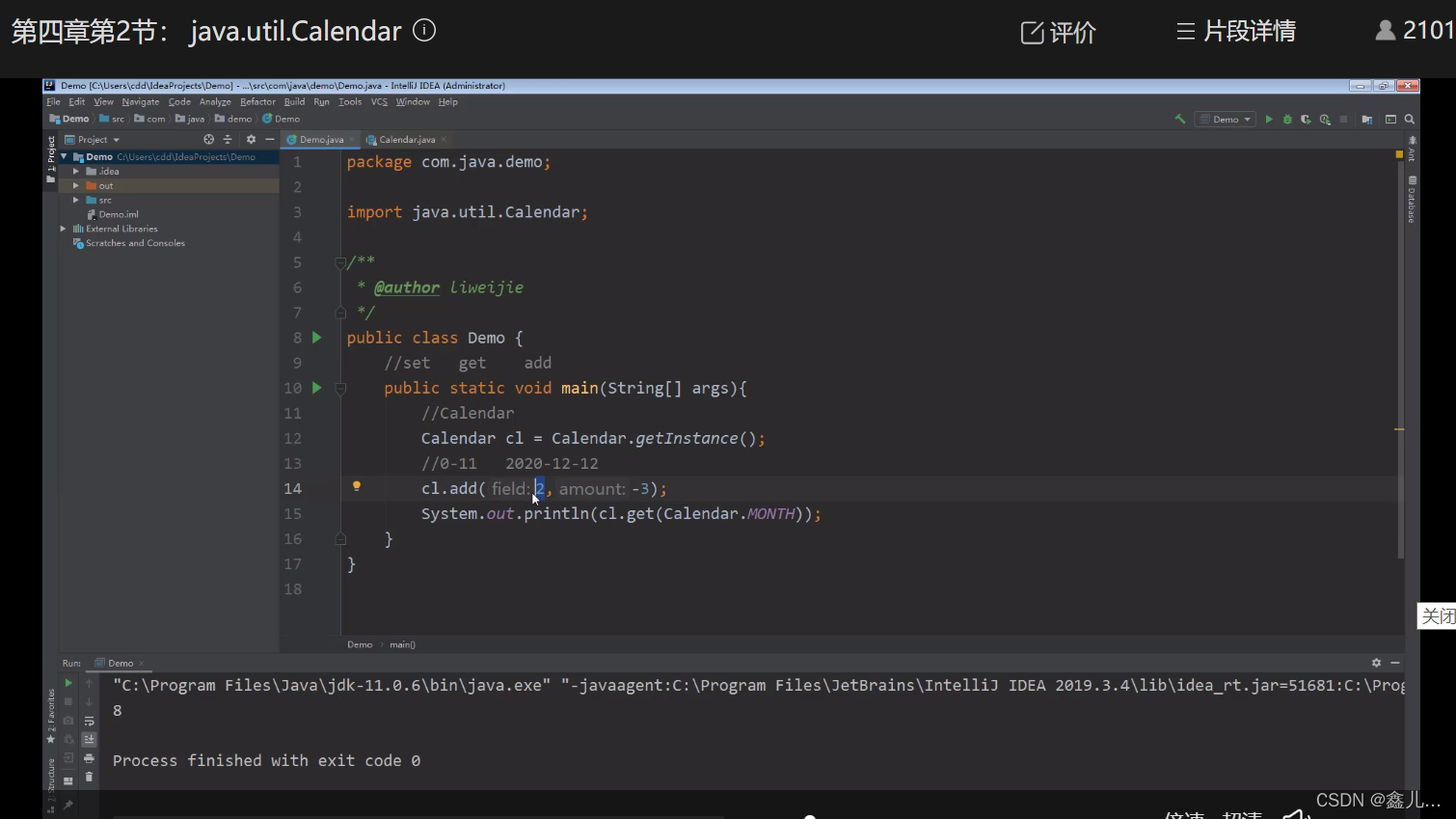Collapse all in Project panel

[228, 140]
